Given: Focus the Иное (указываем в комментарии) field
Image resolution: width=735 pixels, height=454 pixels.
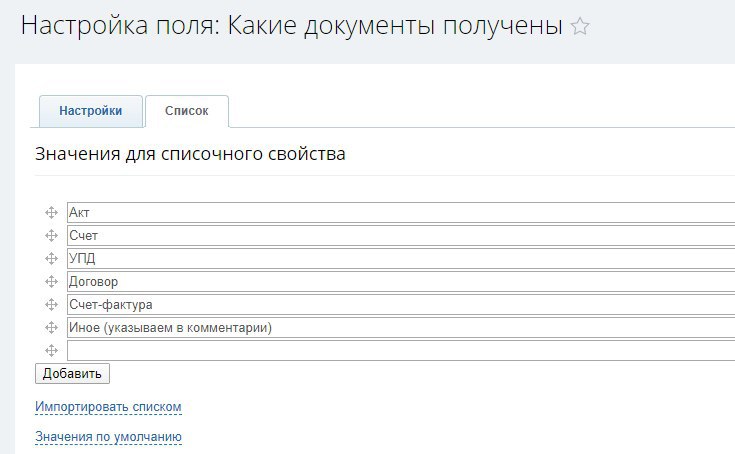Looking at the screenshot, I should [x=401, y=327].
